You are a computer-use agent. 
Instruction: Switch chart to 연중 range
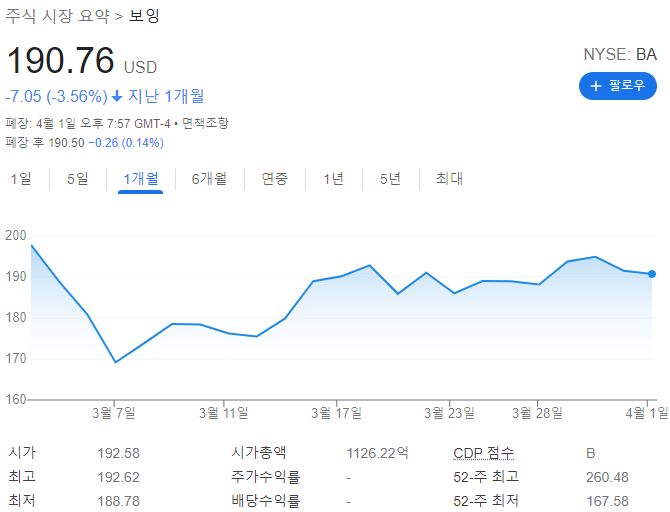click(x=274, y=179)
